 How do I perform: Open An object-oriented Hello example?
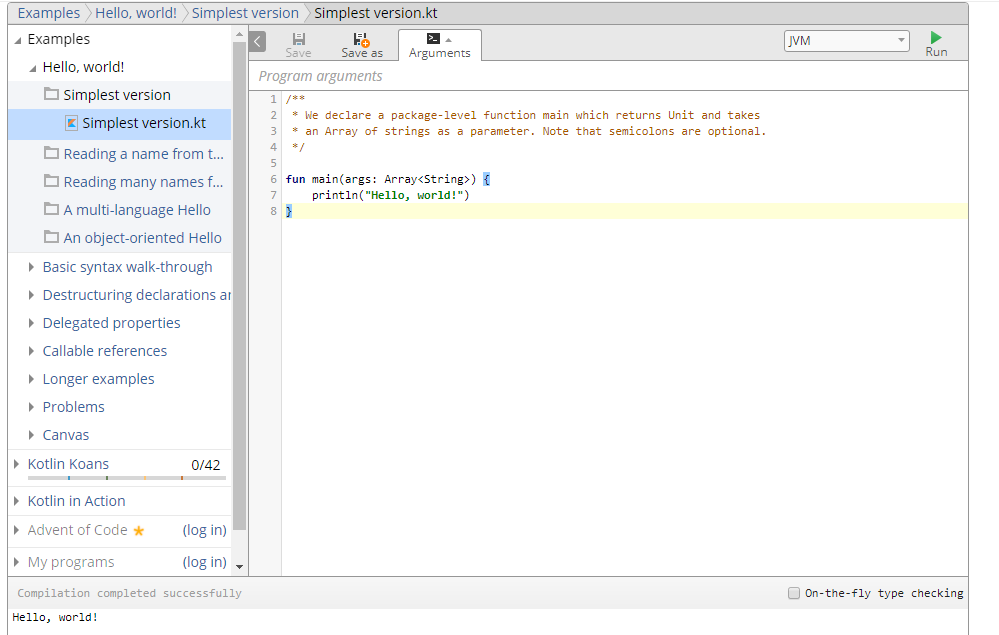(x=143, y=238)
